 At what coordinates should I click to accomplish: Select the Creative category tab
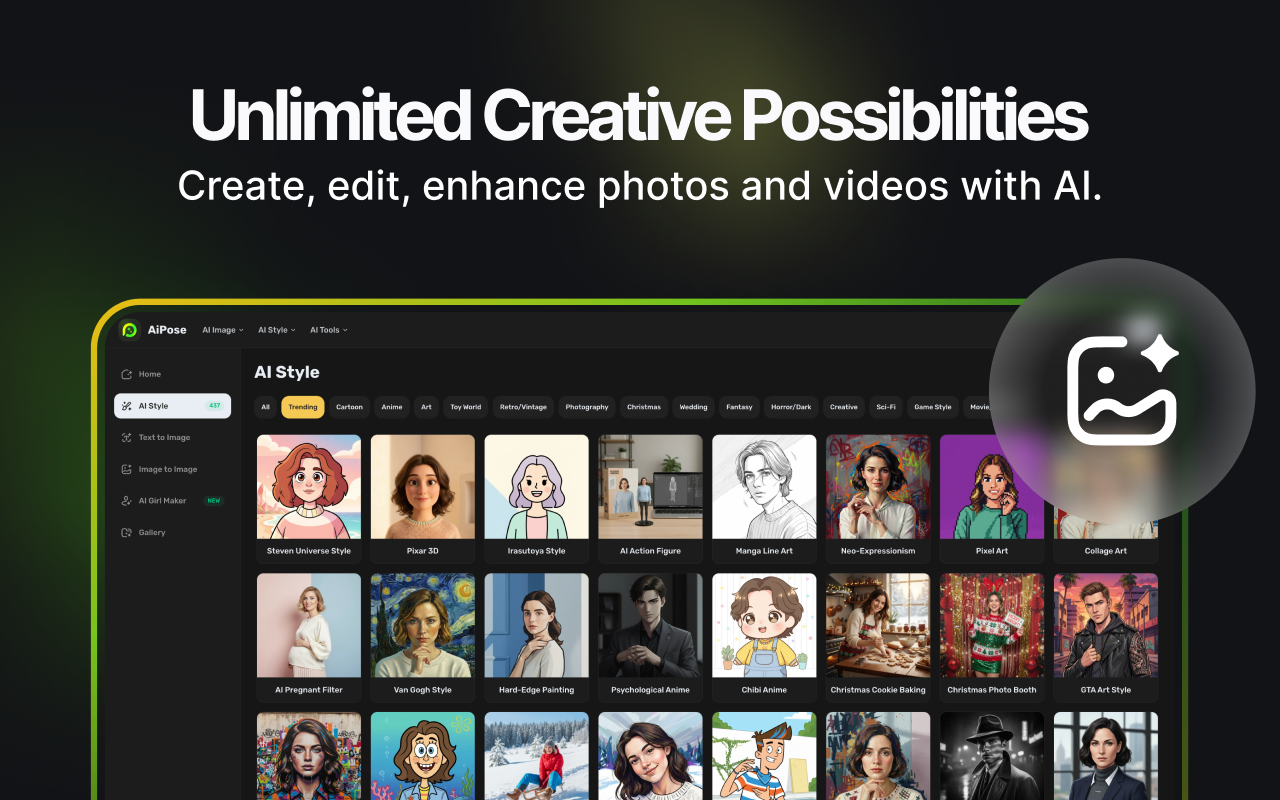[x=844, y=407]
